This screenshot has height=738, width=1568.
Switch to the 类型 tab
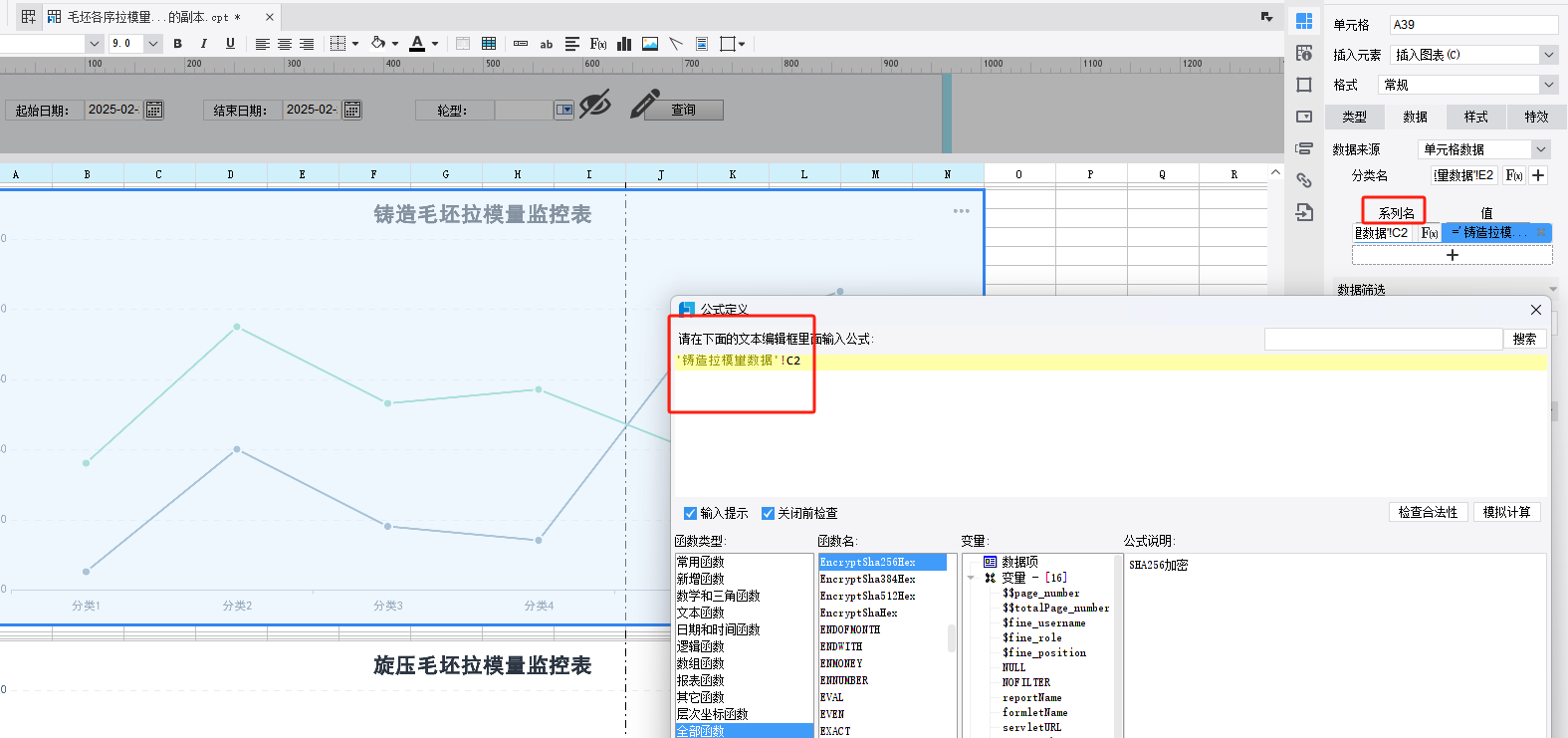pyautogui.click(x=1354, y=117)
